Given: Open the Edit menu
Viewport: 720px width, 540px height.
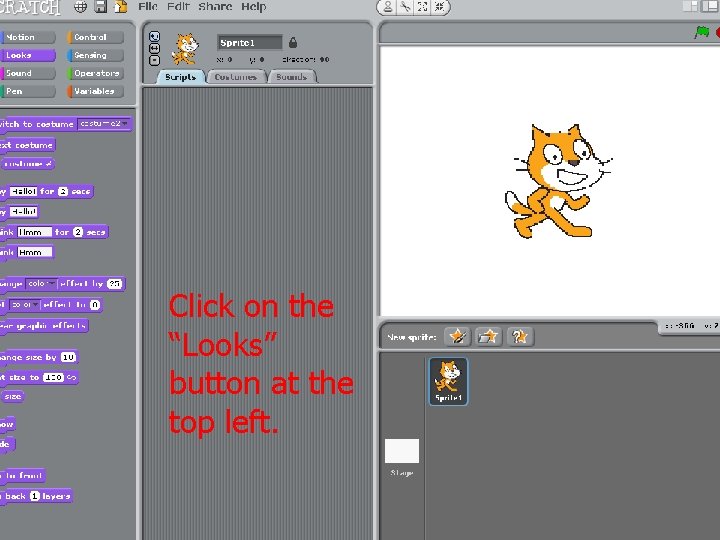Looking at the screenshot, I should 178,6.
